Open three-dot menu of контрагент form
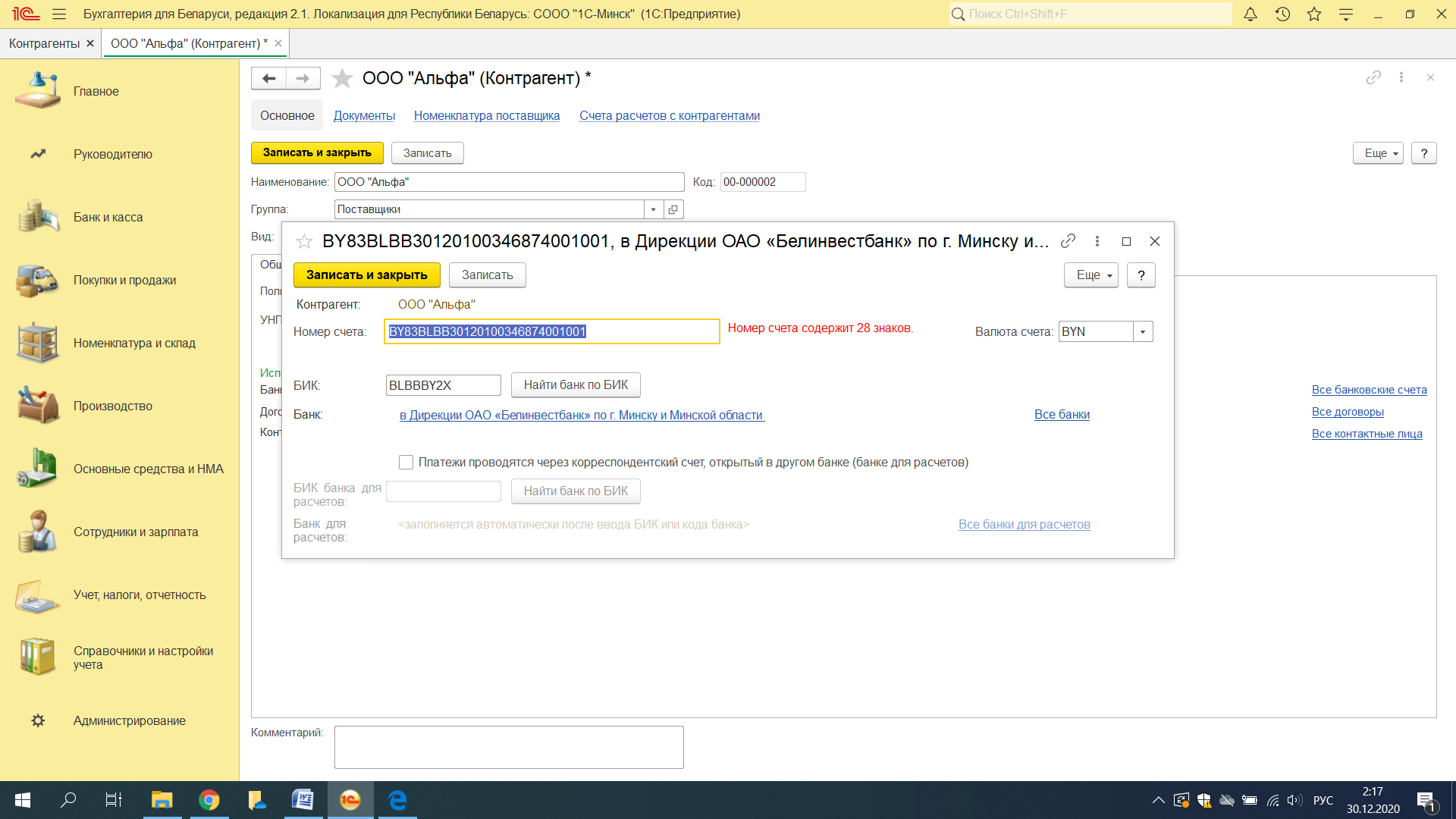The image size is (1456, 819). point(1401,77)
